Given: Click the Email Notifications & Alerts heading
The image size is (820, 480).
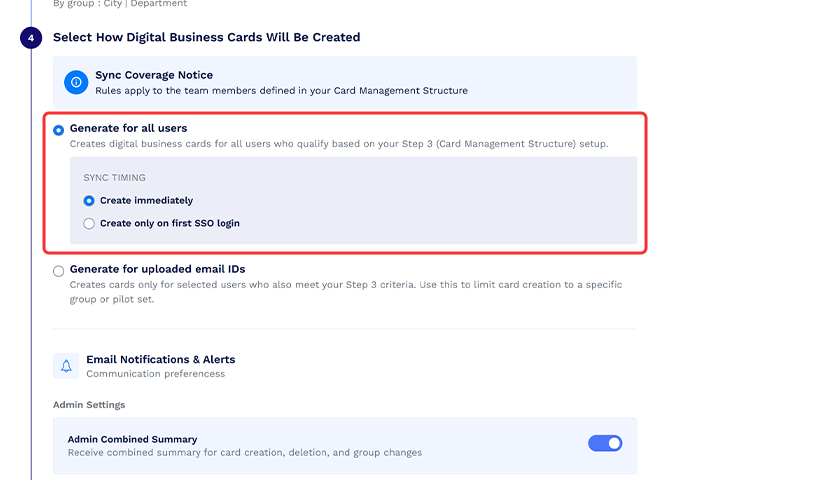Looking at the screenshot, I should 161,359.
